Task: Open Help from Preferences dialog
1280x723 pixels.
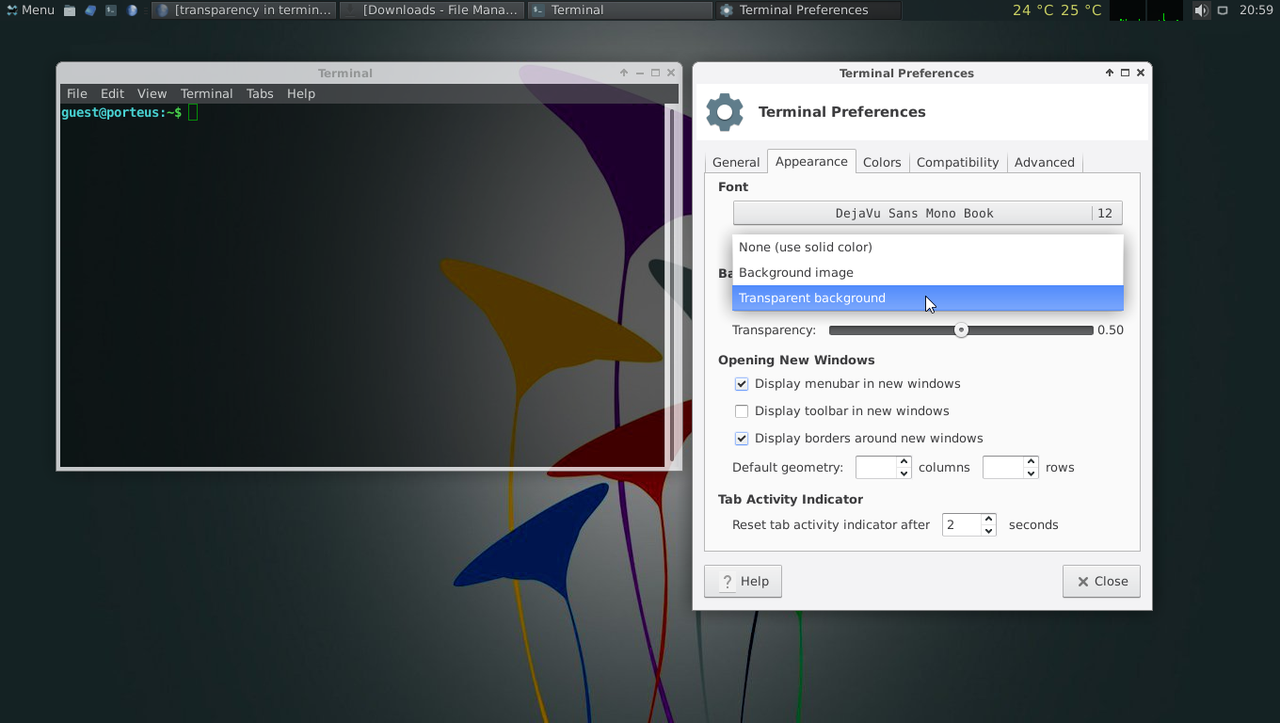Action: (743, 581)
